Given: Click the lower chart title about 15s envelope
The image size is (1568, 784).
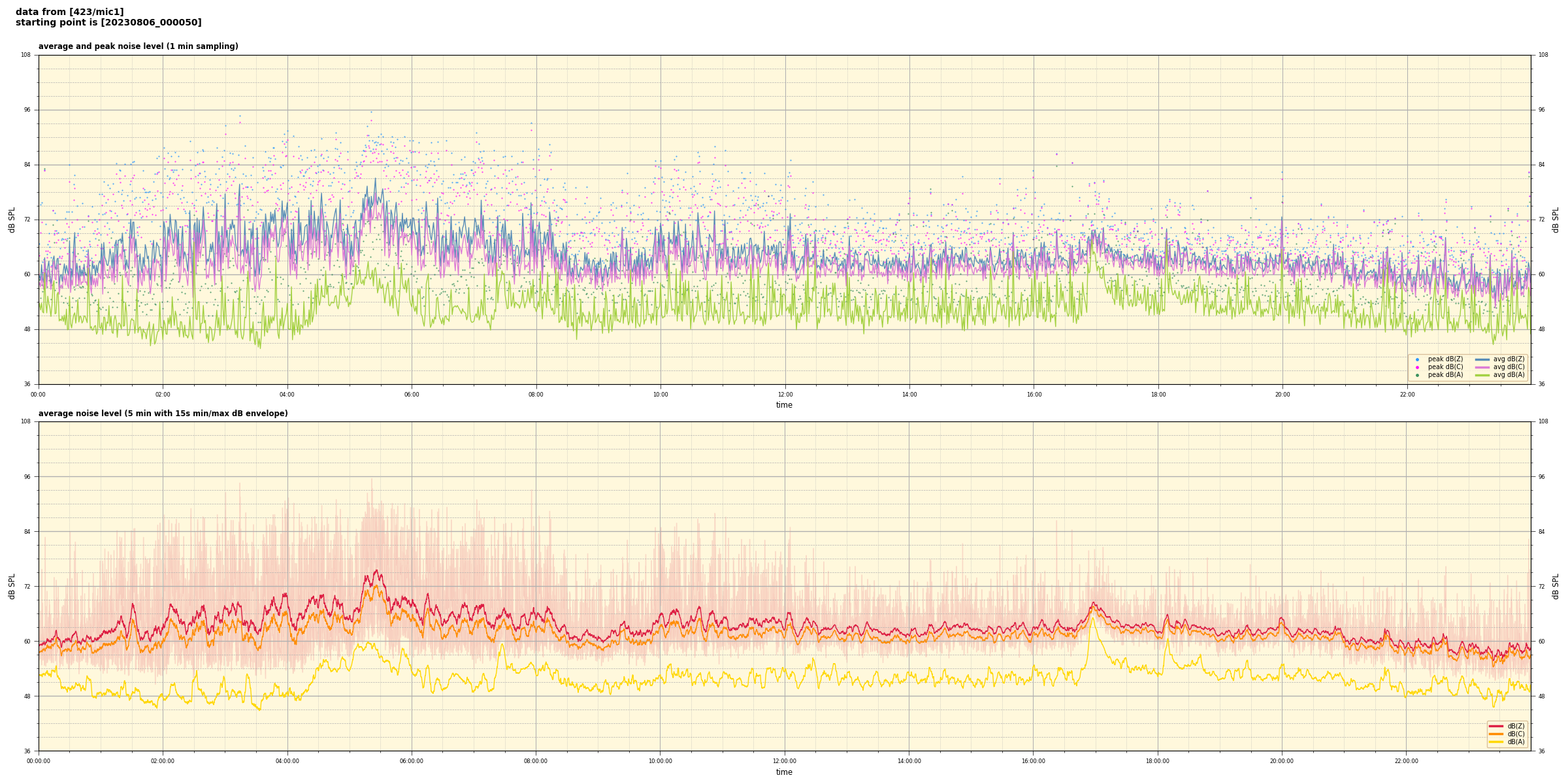Looking at the screenshot, I should (x=163, y=414).
